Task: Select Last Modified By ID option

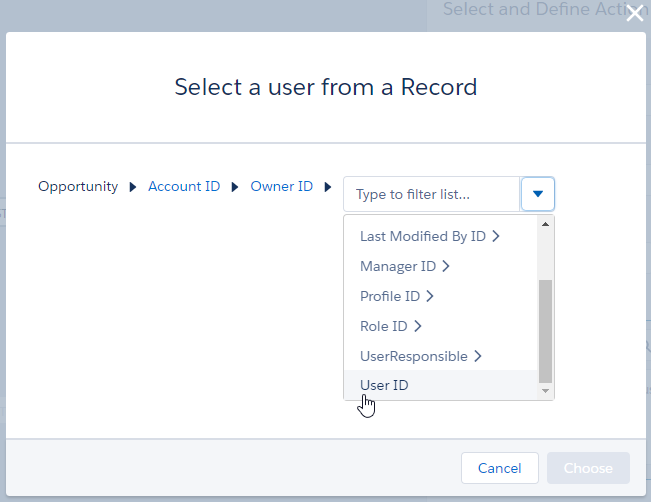Action: [422, 236]
